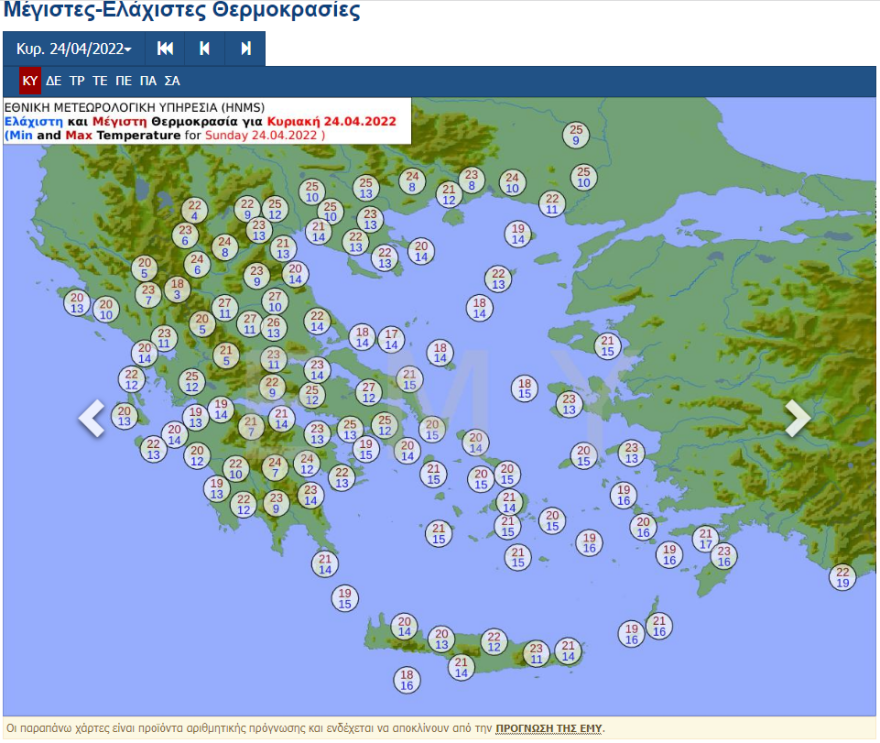The height and width of the screenshot is (743, 880).
Task: Click the 18/16 marker south of Crete
Action: tap(406, 680)
